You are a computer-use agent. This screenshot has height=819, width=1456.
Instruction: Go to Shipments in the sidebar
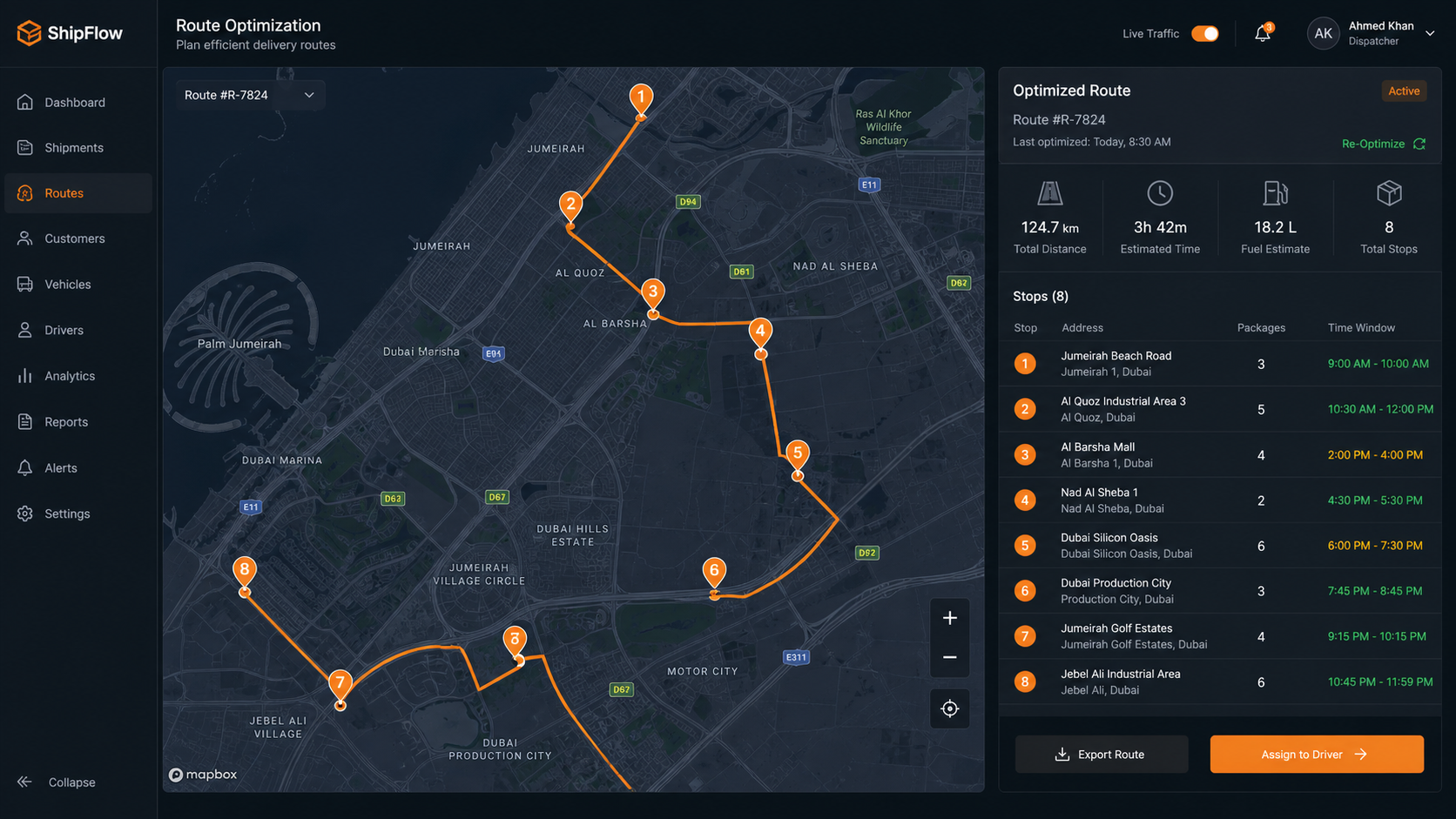(x=78, y=148)
